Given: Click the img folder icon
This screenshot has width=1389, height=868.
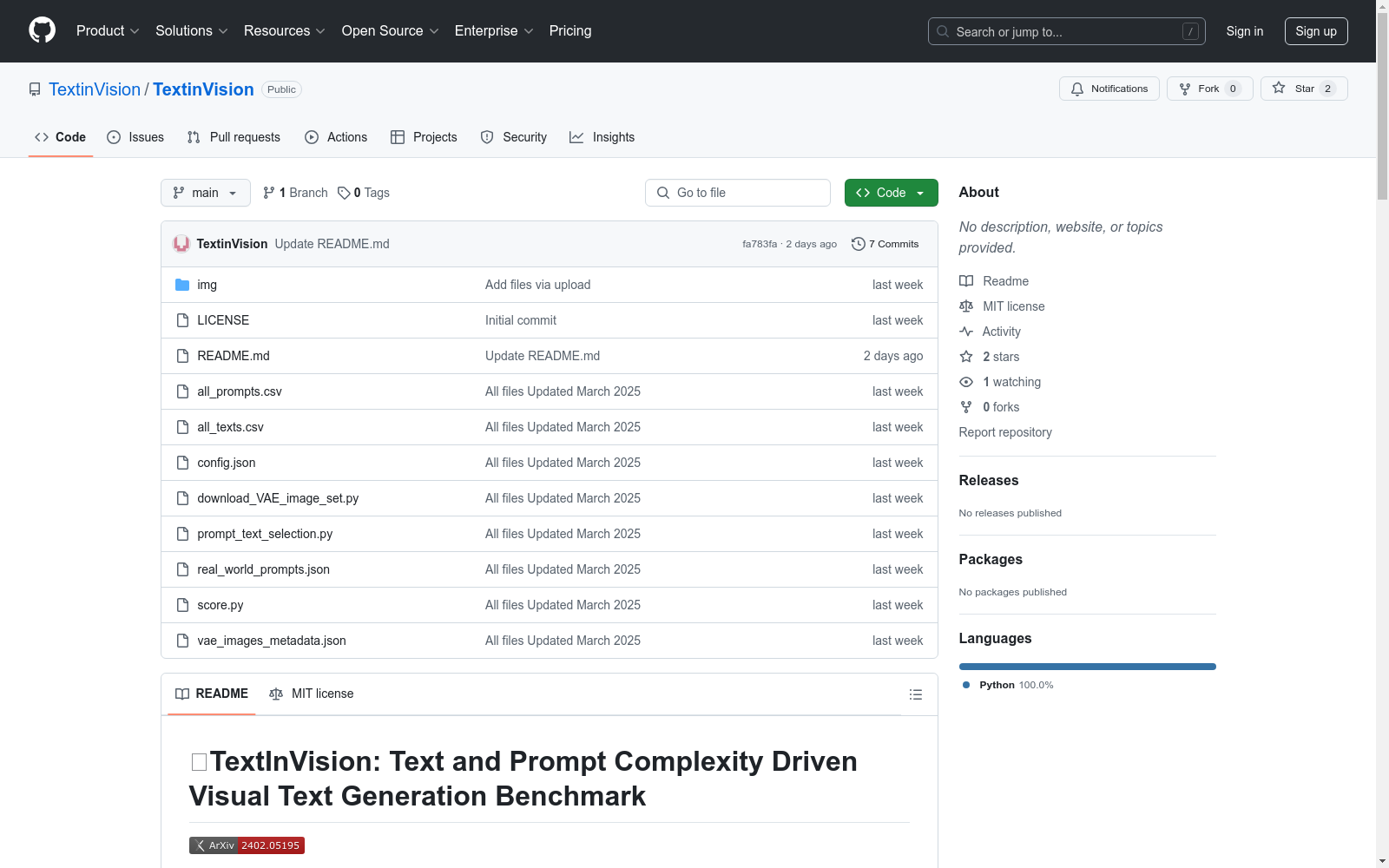Looking at the screenshot, I should [x=182, y=285].
